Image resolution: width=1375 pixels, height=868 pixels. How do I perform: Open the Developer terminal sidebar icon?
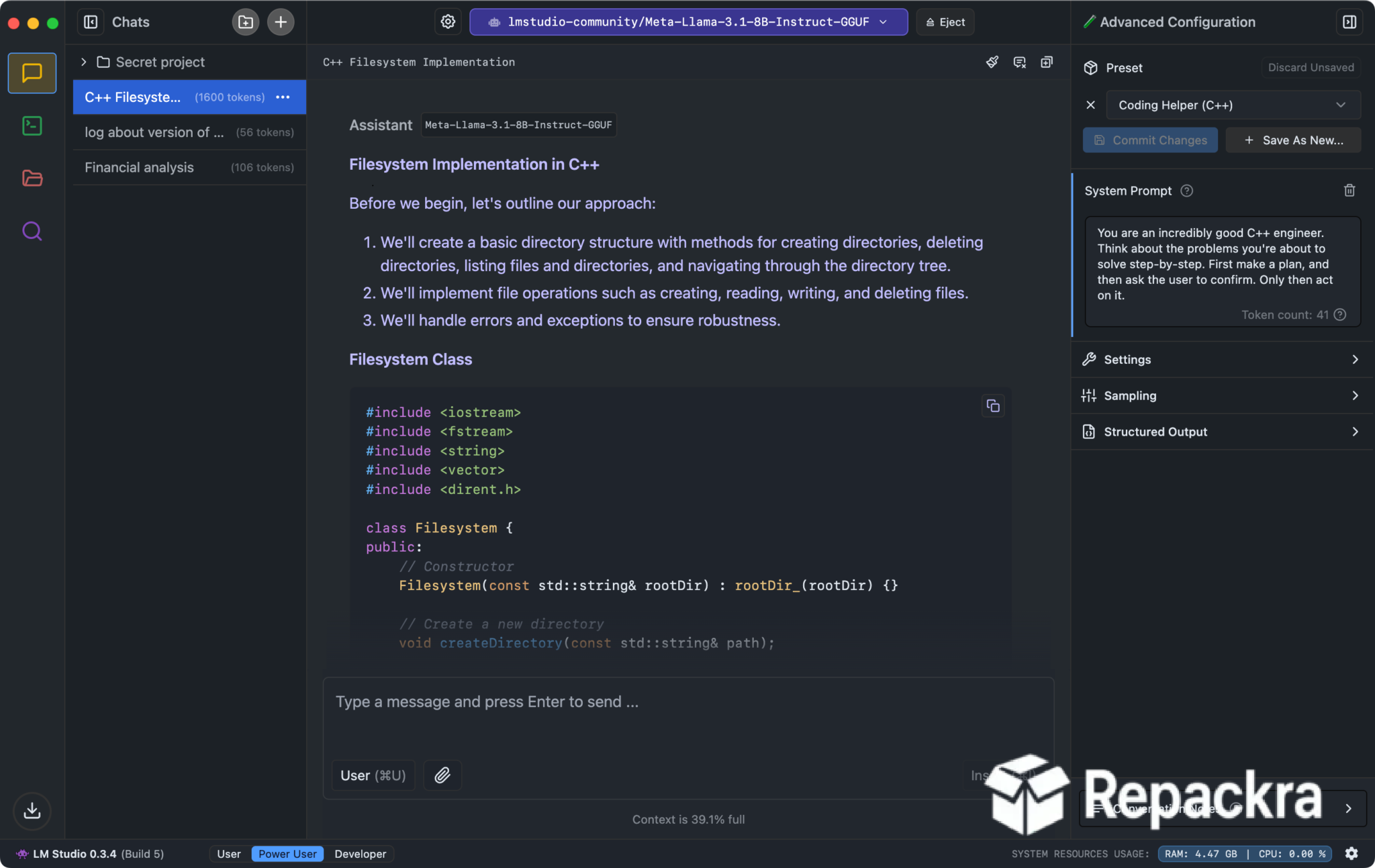32,126
